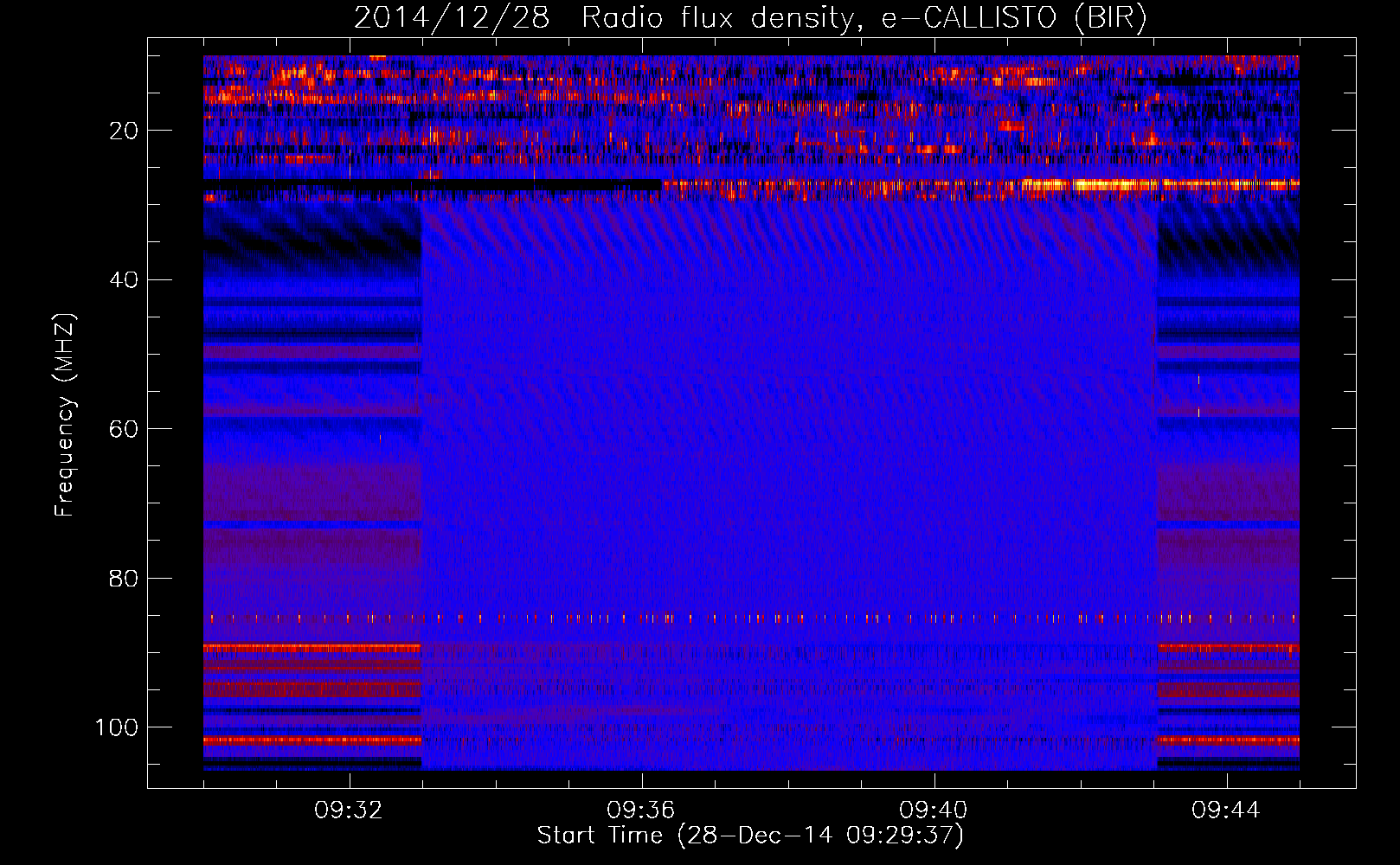Click the 09:44 time tick label
Viewport: 1400px width, 865px height.
[1226, 811]
